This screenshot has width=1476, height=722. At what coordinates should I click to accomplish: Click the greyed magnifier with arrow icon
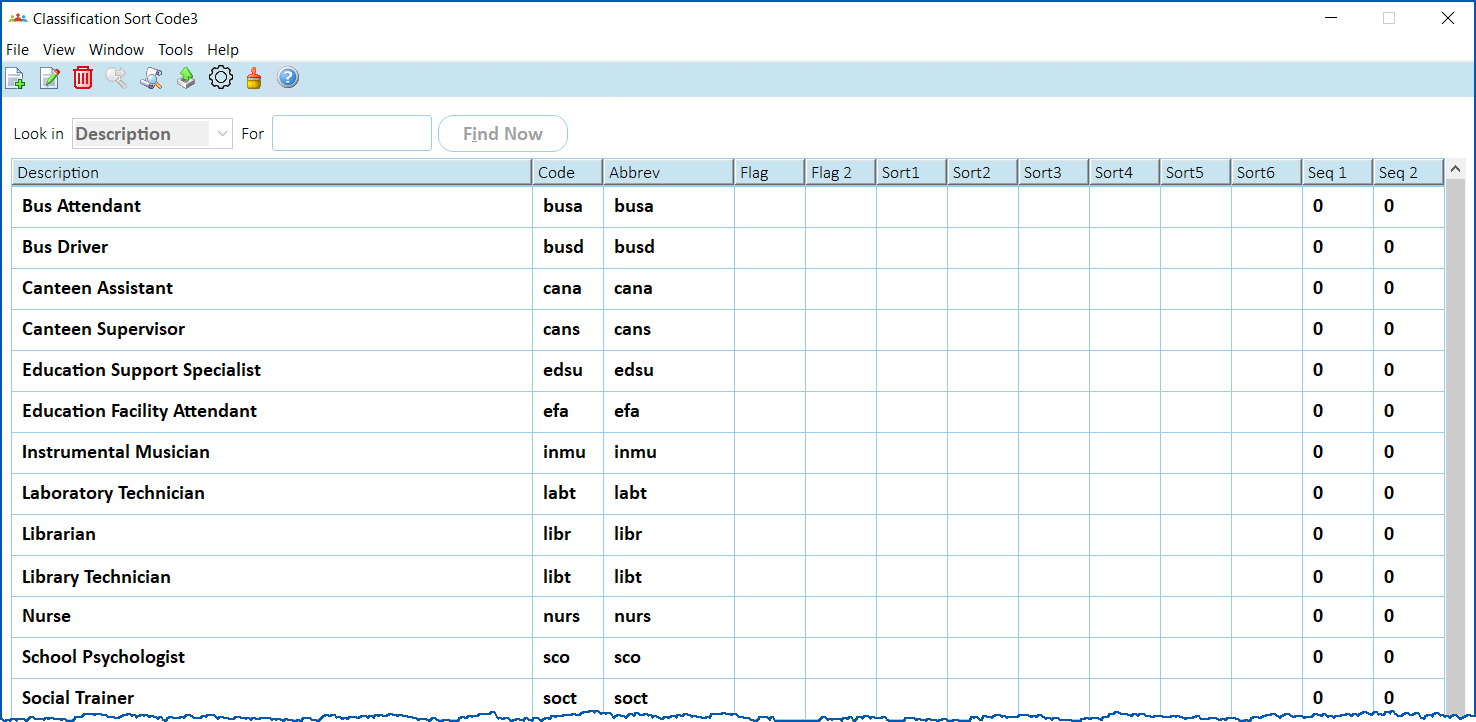[117, 78]
